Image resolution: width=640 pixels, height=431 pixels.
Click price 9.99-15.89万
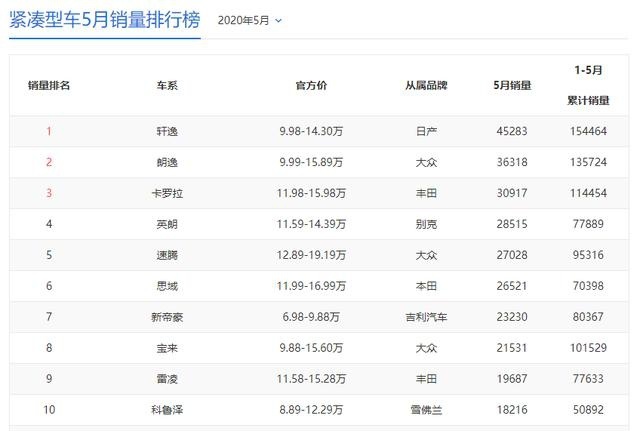click(x=311, y=162)
